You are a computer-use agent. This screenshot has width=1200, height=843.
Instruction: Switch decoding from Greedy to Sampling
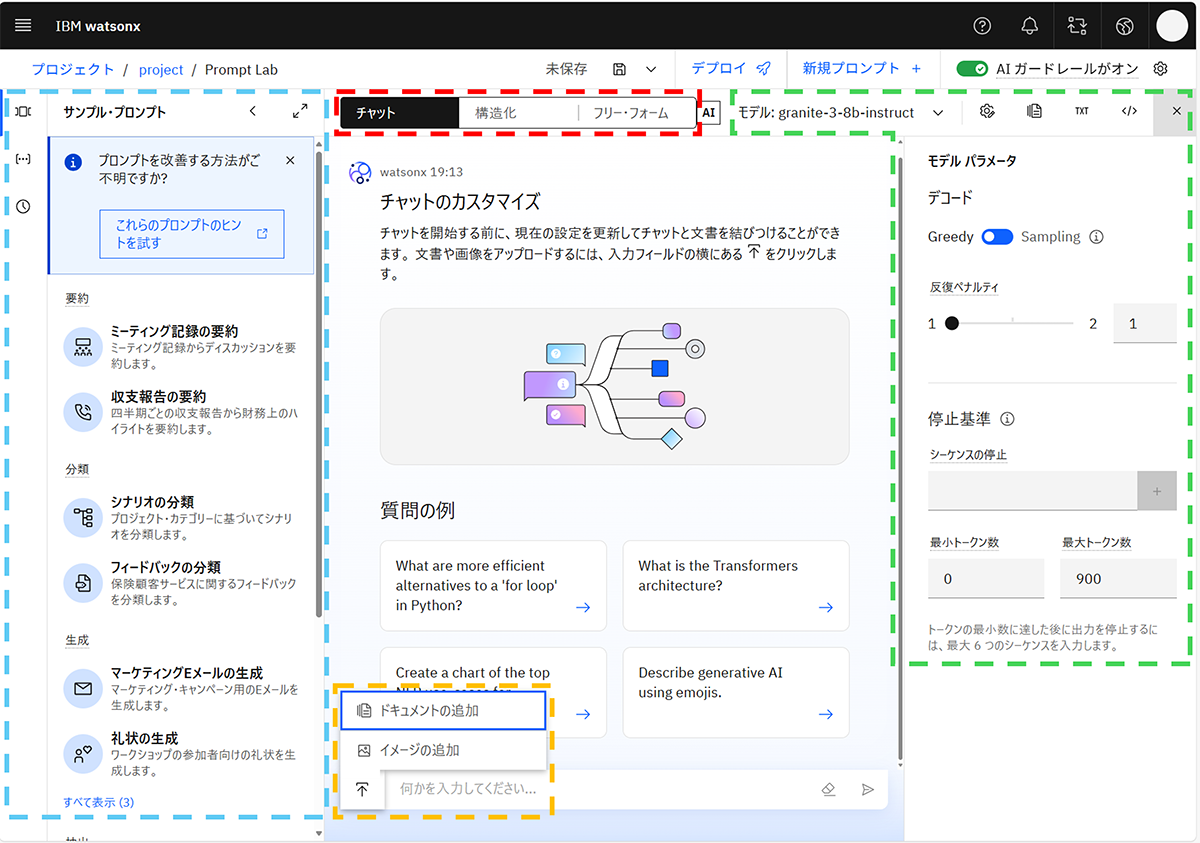click(997, 237)
